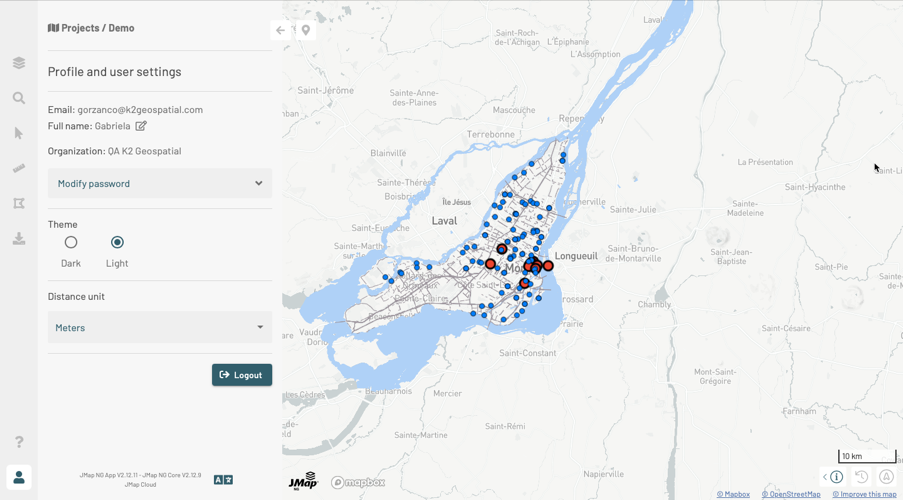Click the Projects / Demo breadcrumb
The image size is (903, 500).
(x=91, y=28)
